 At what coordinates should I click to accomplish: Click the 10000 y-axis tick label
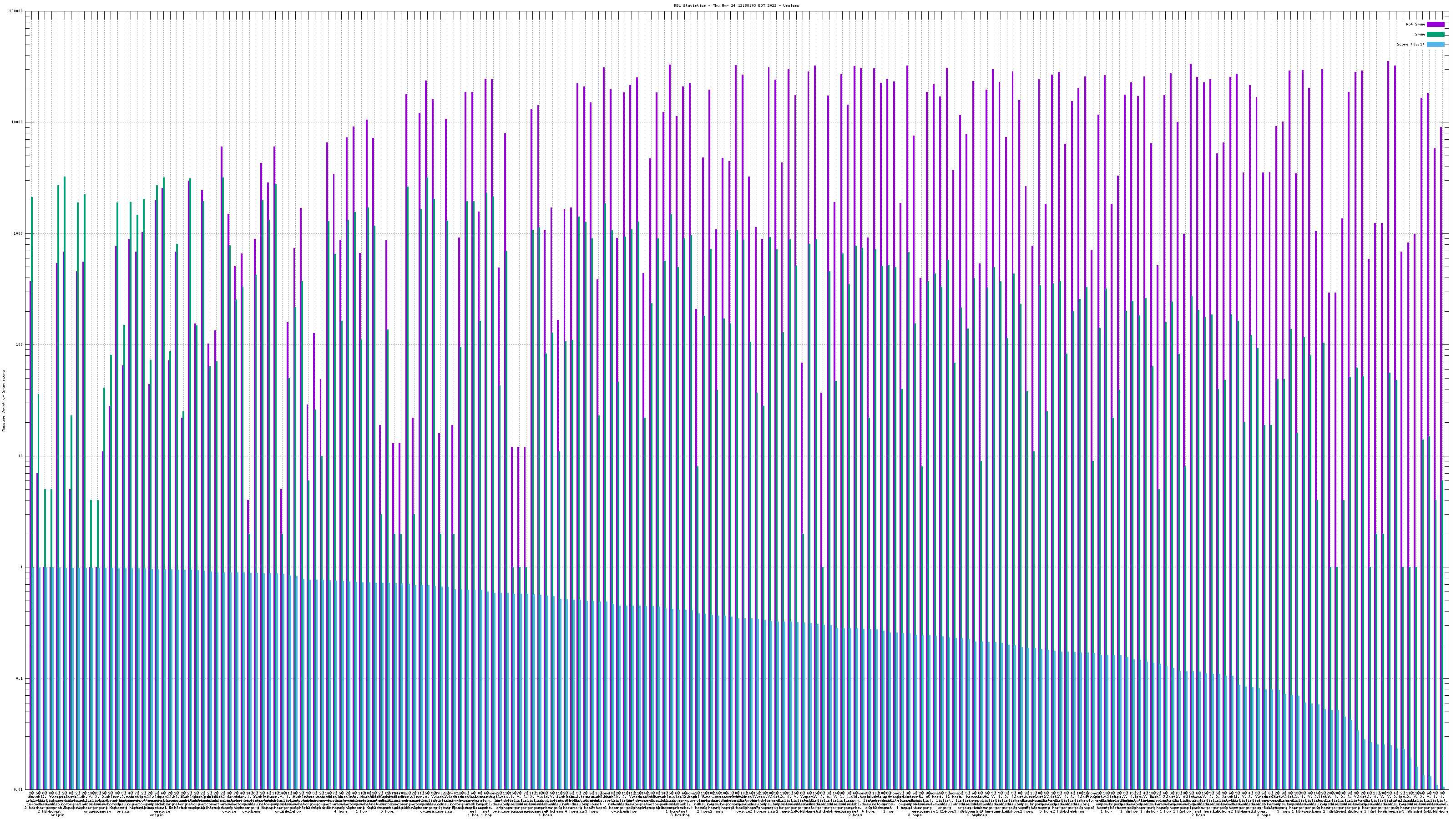click(x=18, y=122)
